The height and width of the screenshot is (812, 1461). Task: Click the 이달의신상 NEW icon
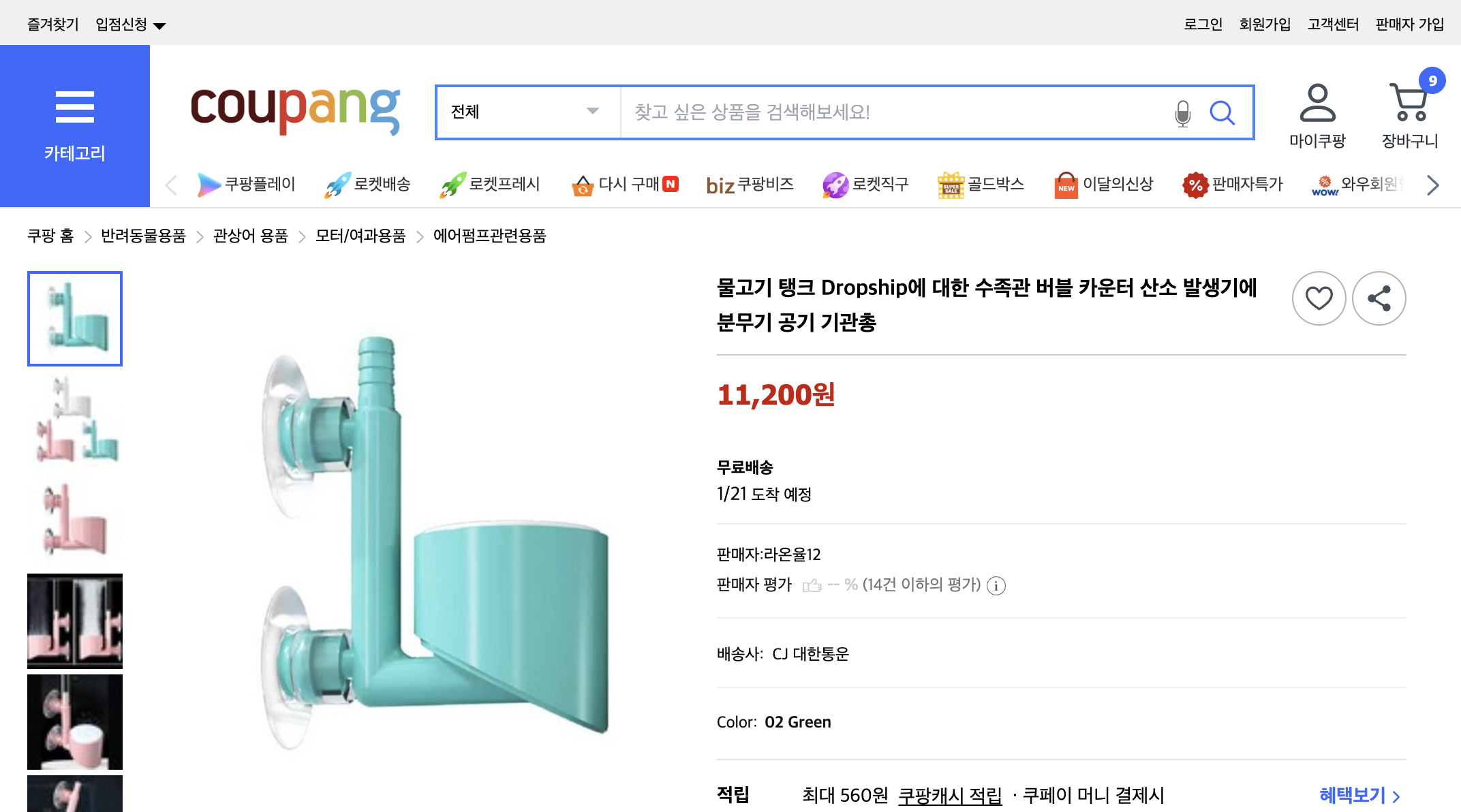[x=1067, y=184]
